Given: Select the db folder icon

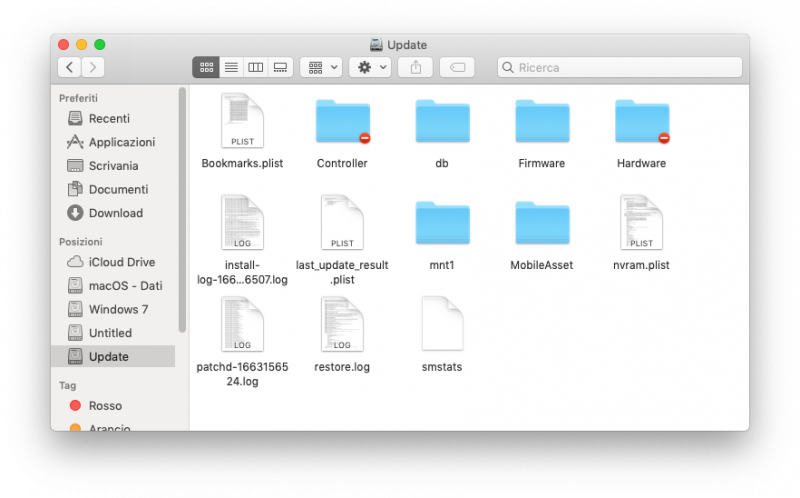Looking at the screenshot, I should pyautogui.click(x=442, y=121).
